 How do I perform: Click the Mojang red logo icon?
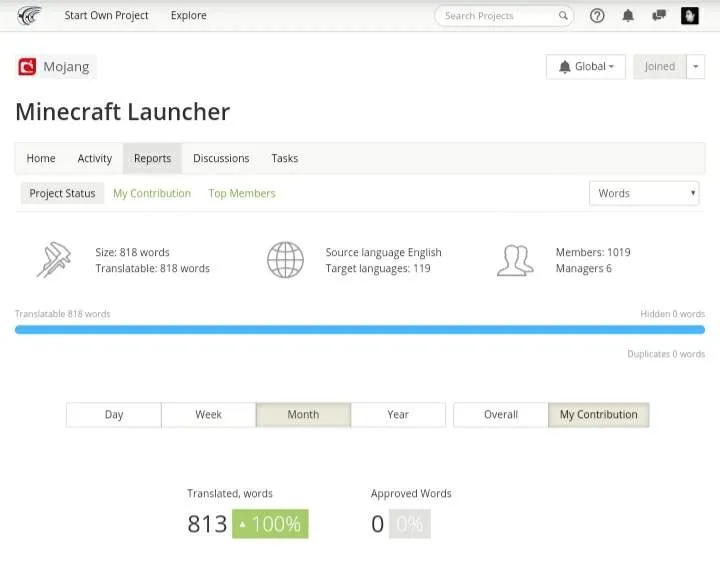tap(27, 67)
